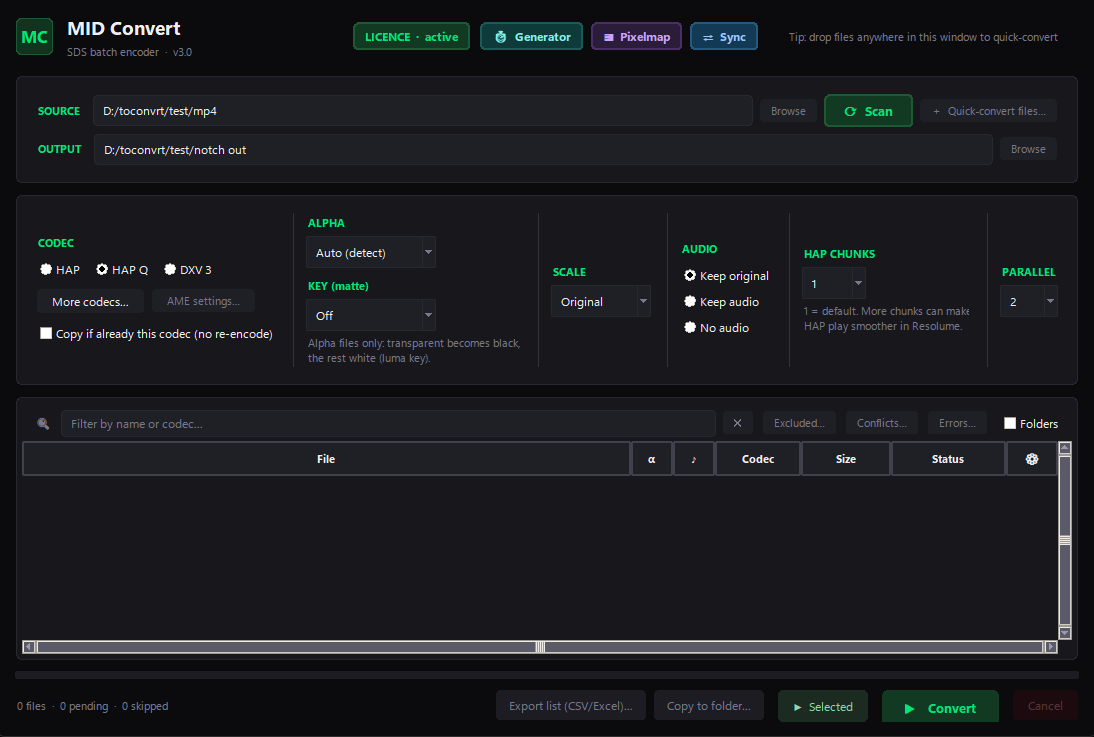The height and width of the screenshot is (737, 1094).
Task: Click the MC app logo icon
Action: [34, 37]
